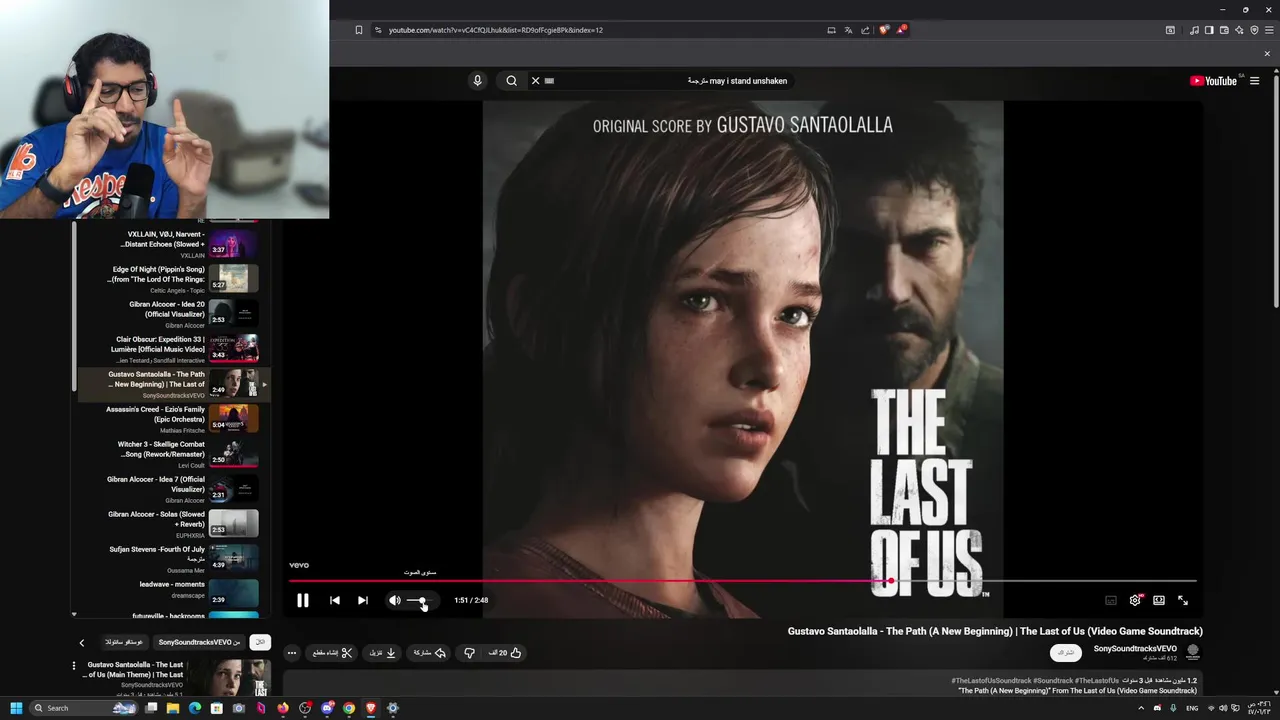Open SonySoundtracksVEVO channel name link

(1135, 649)
